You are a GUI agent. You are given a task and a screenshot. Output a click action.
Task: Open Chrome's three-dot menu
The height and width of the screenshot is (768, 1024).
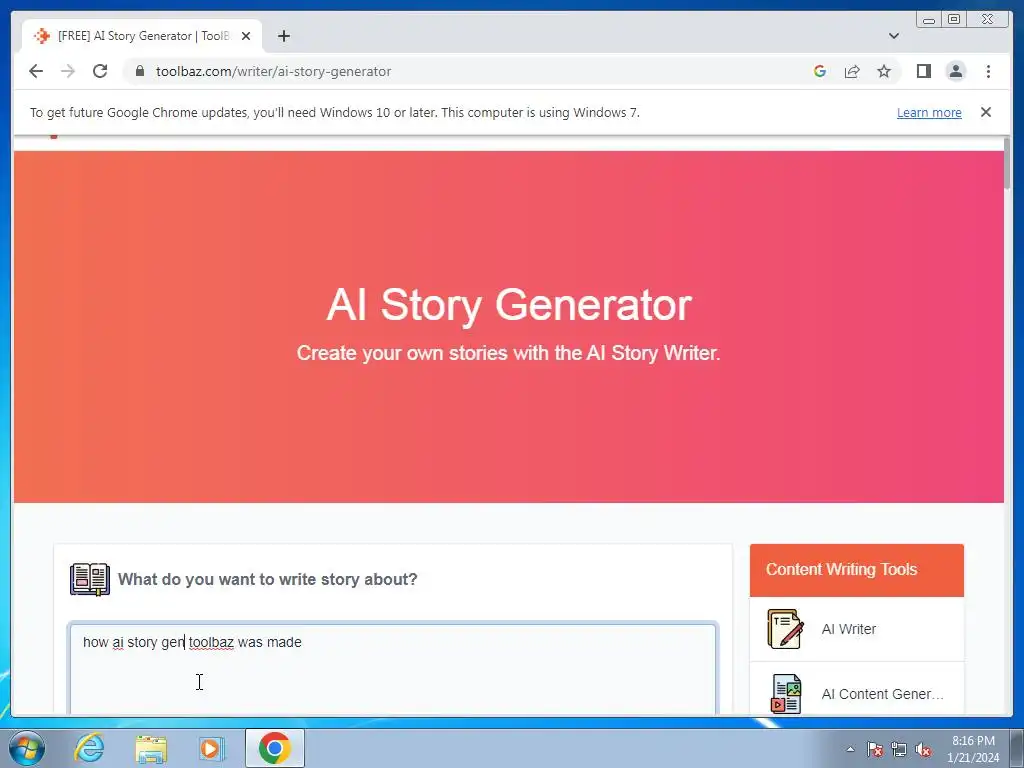click(988, 71)
